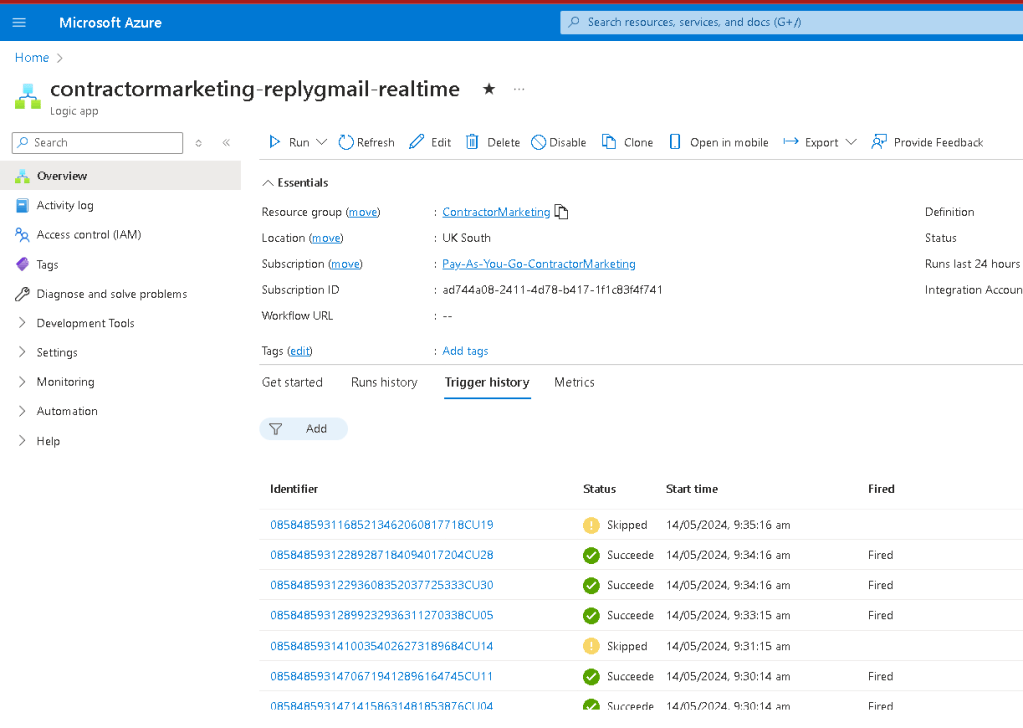The width and height of the screenshot is (1023, 728).
Task: Click the Activity log book icon
Action: (x=22, y=205)
